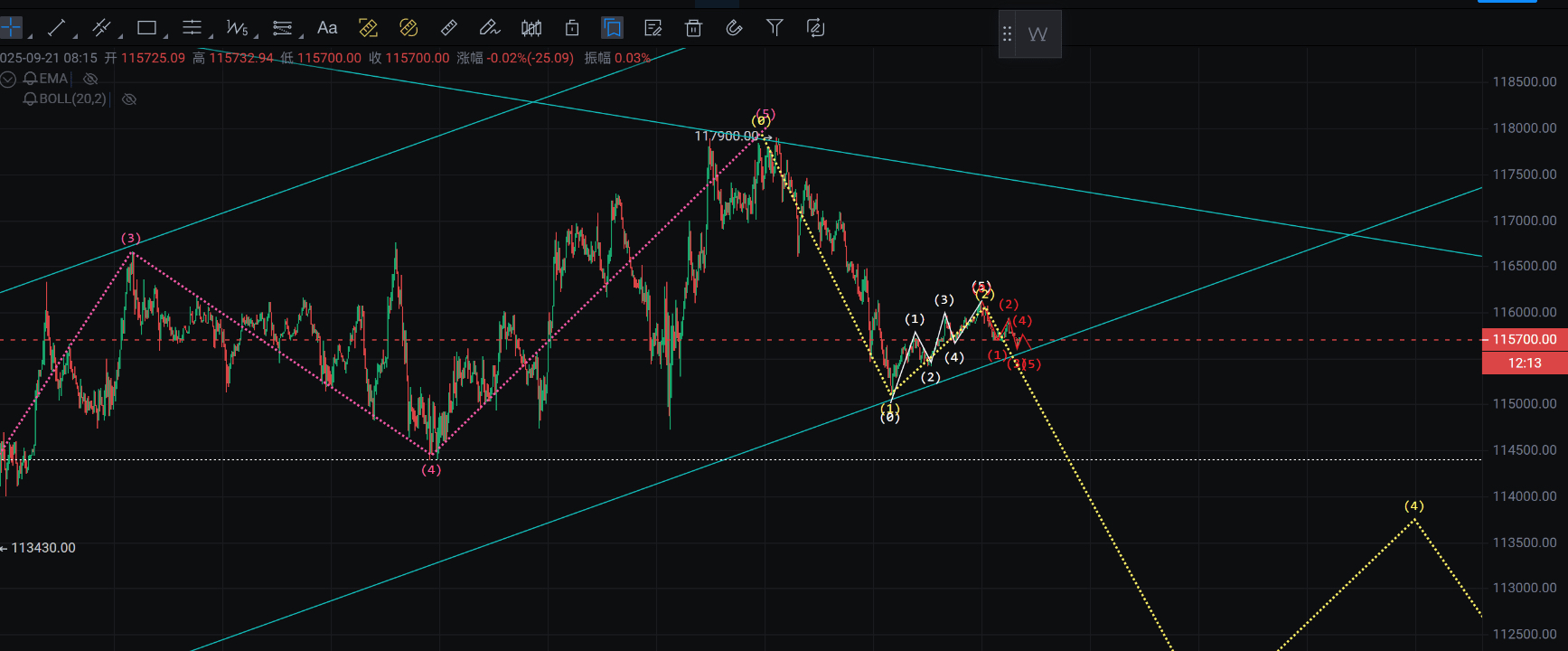
Task: Expand the crosshair cursor tool options arrow
Action: [30, 35]
